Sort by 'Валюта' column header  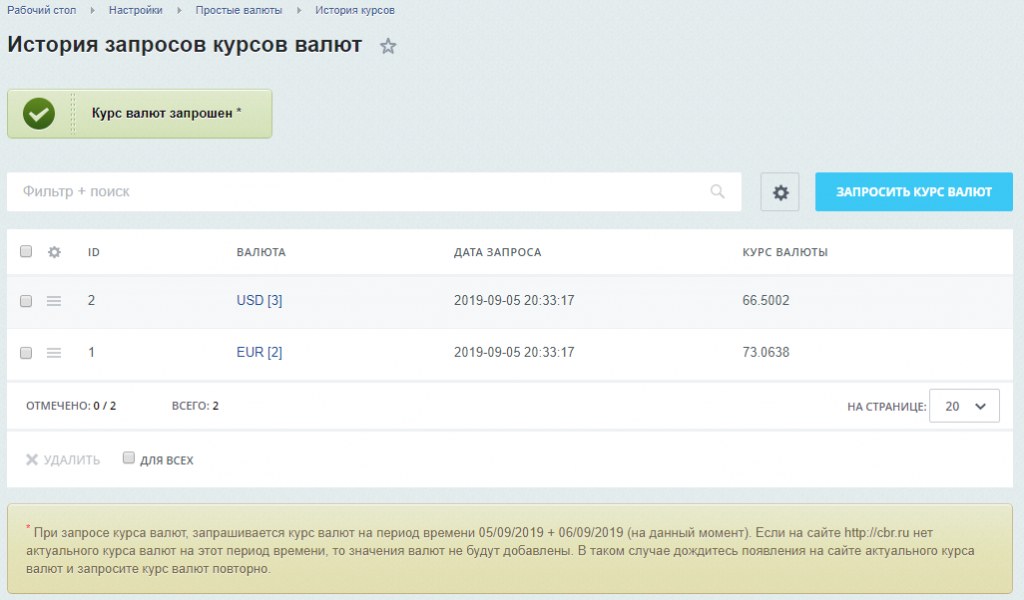point(261,252)
